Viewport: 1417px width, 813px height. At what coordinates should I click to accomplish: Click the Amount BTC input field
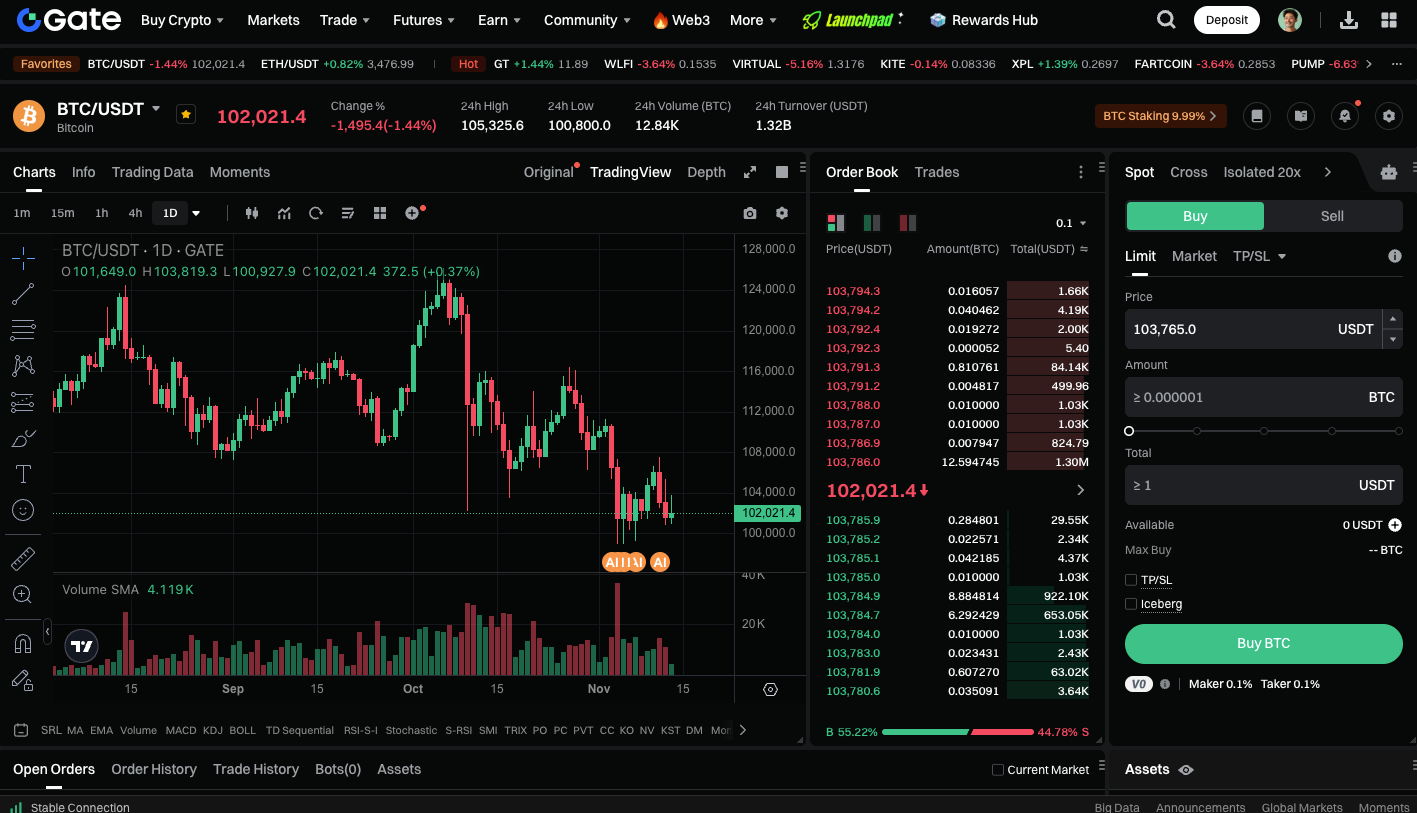[x=1264, y=397]
